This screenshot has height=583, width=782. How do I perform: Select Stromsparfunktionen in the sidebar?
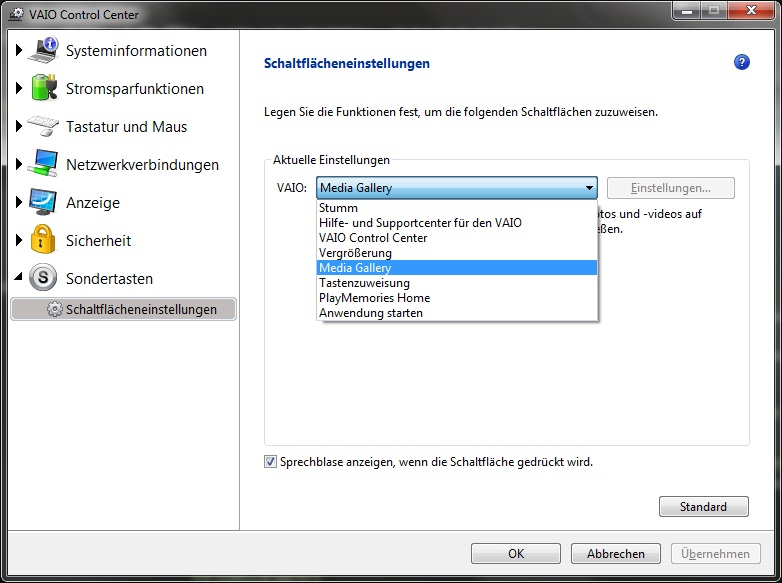[x=135, y=89]
